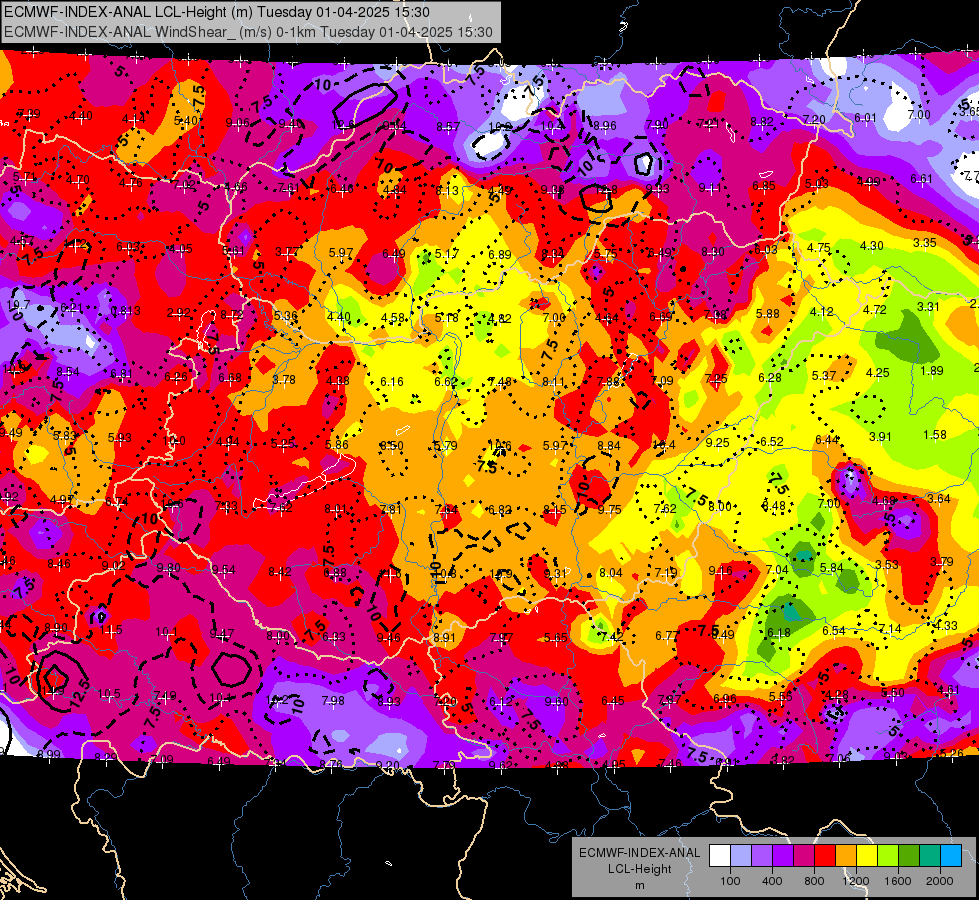Click the wind shear value '9.25'
The image size is (979, 900).
717,443
